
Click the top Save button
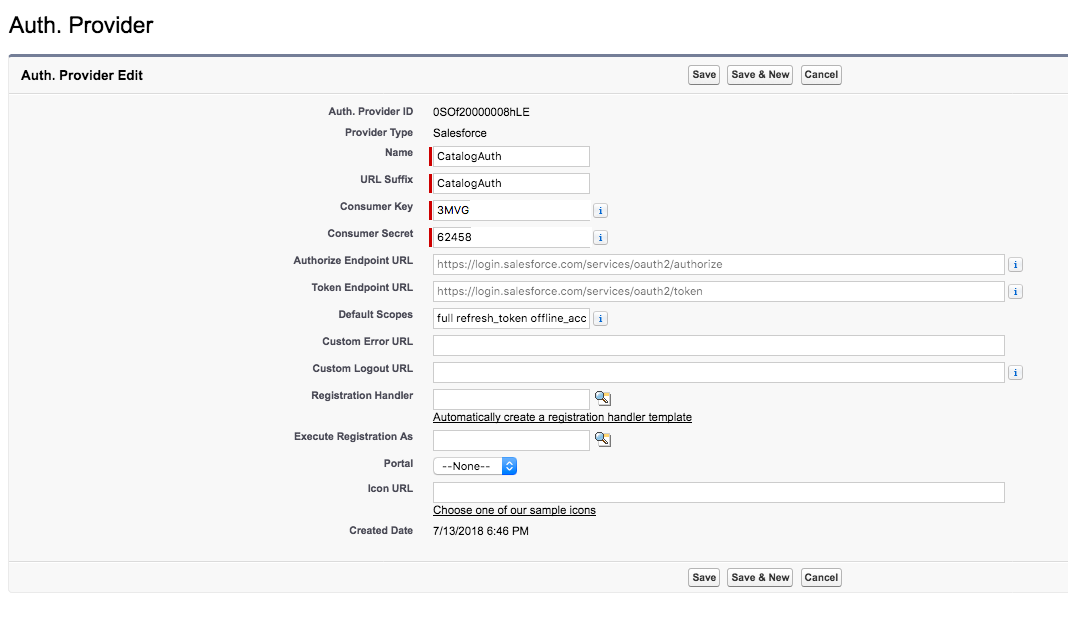(704, 75)
